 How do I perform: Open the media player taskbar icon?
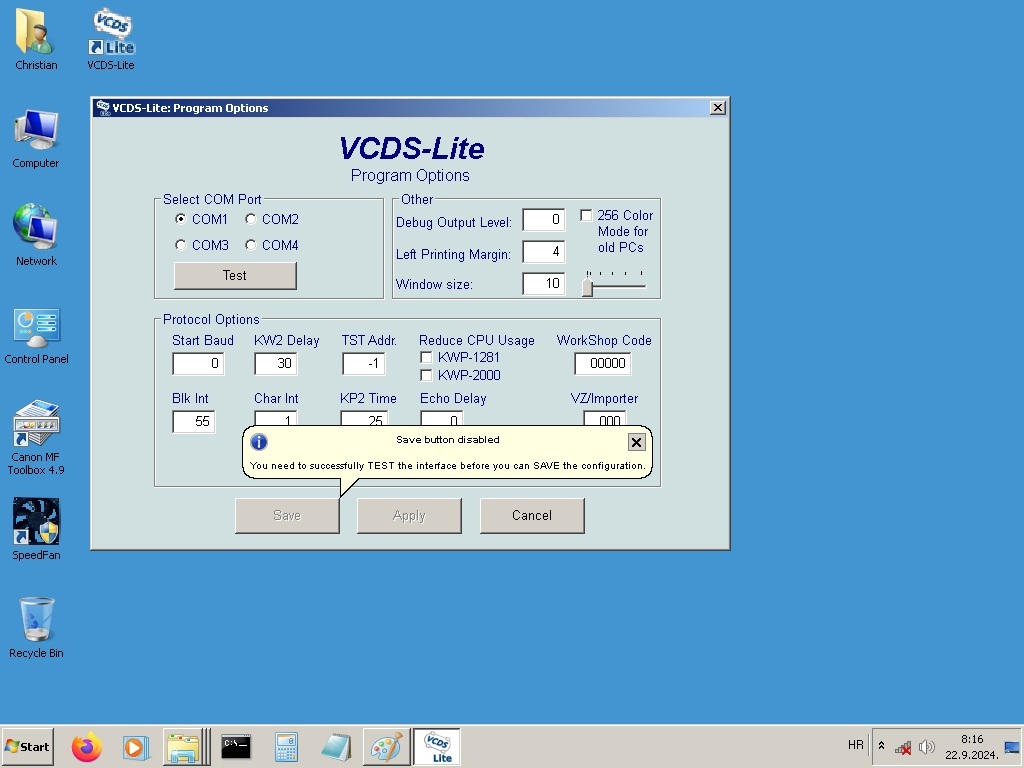click(135, 746)
